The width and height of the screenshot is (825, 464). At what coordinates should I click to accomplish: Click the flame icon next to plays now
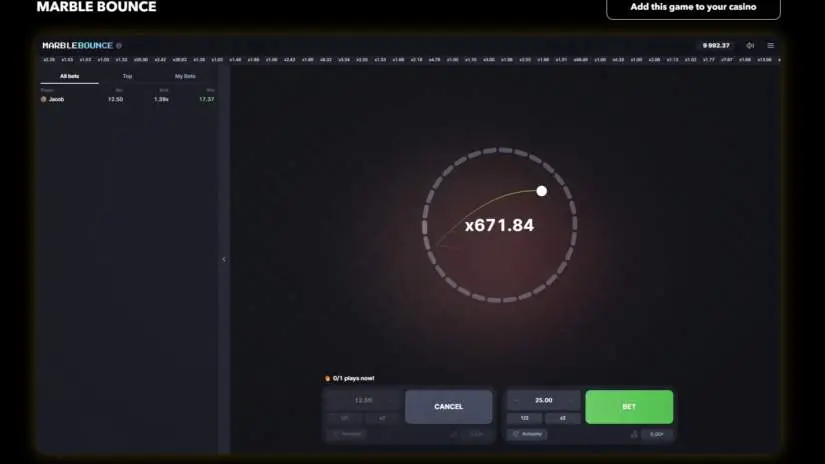coord(327,378)
